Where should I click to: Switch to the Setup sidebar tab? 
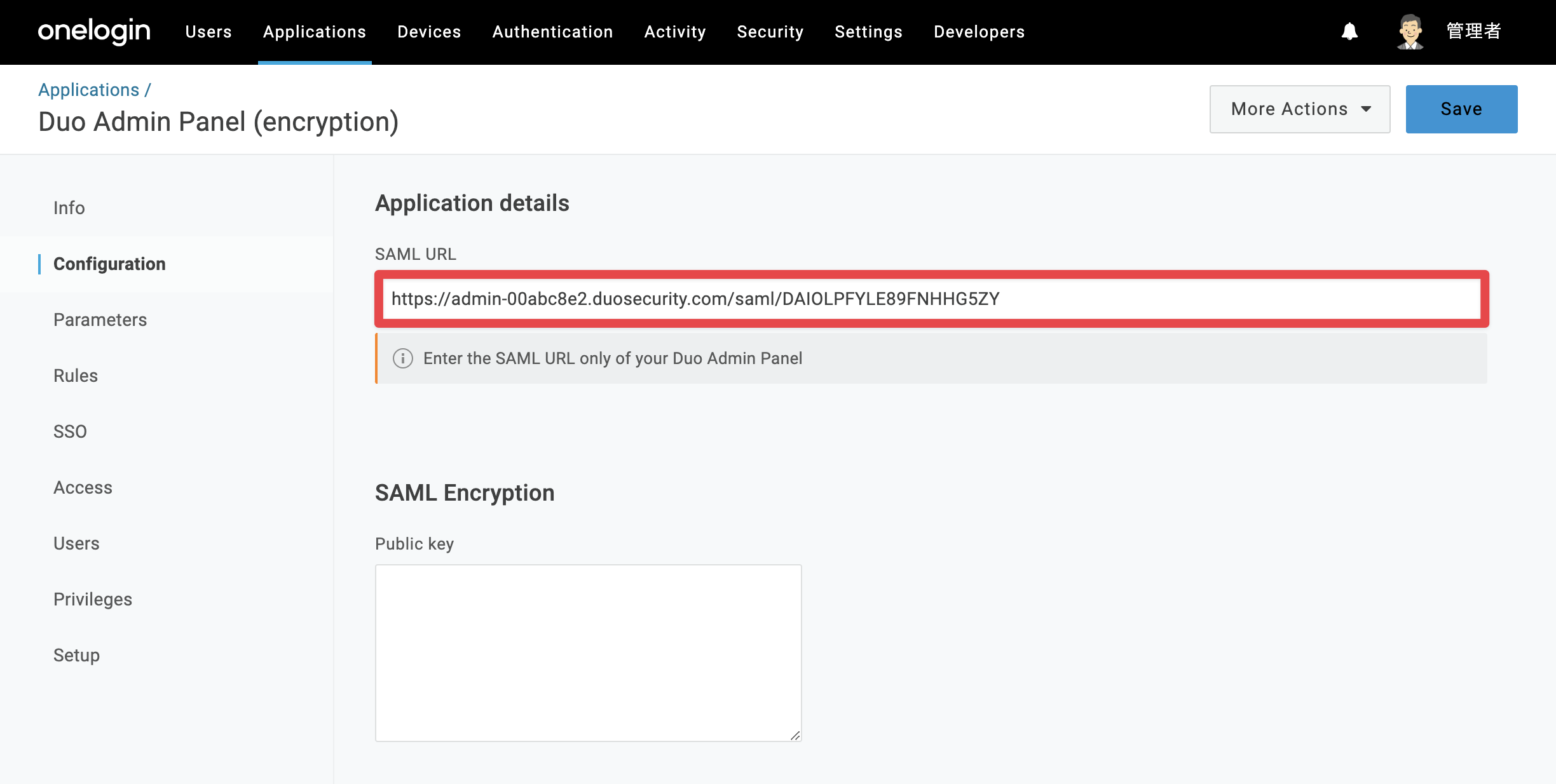tap(76, 655)
